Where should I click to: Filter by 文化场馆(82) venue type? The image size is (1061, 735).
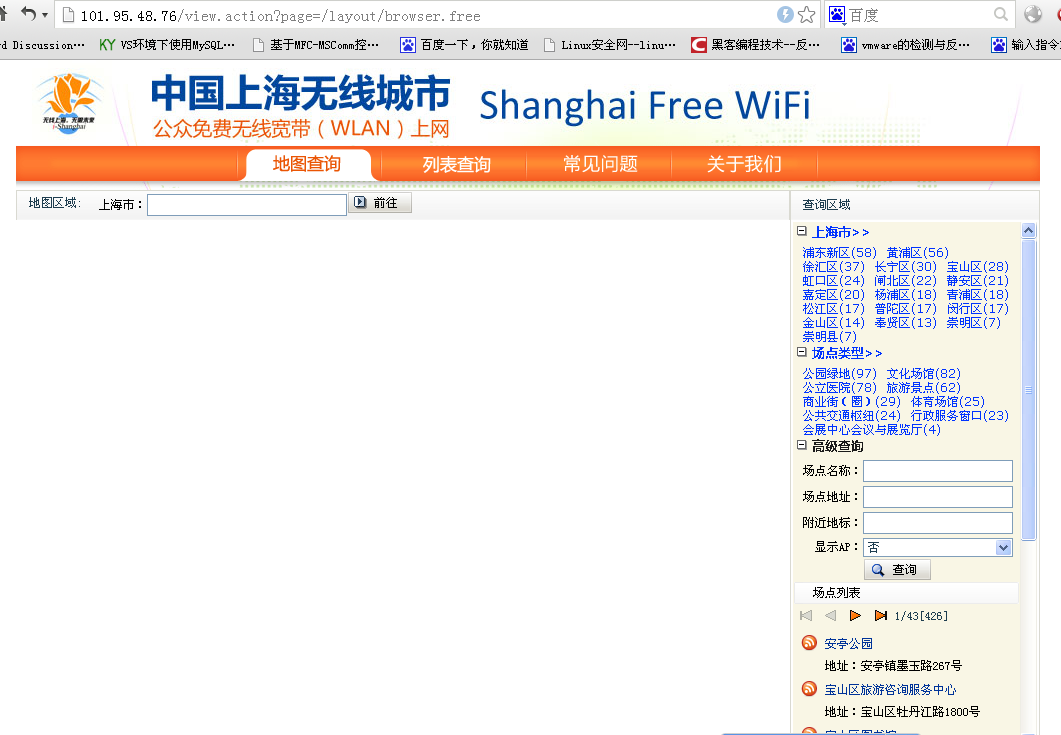(x=924, y=374)
